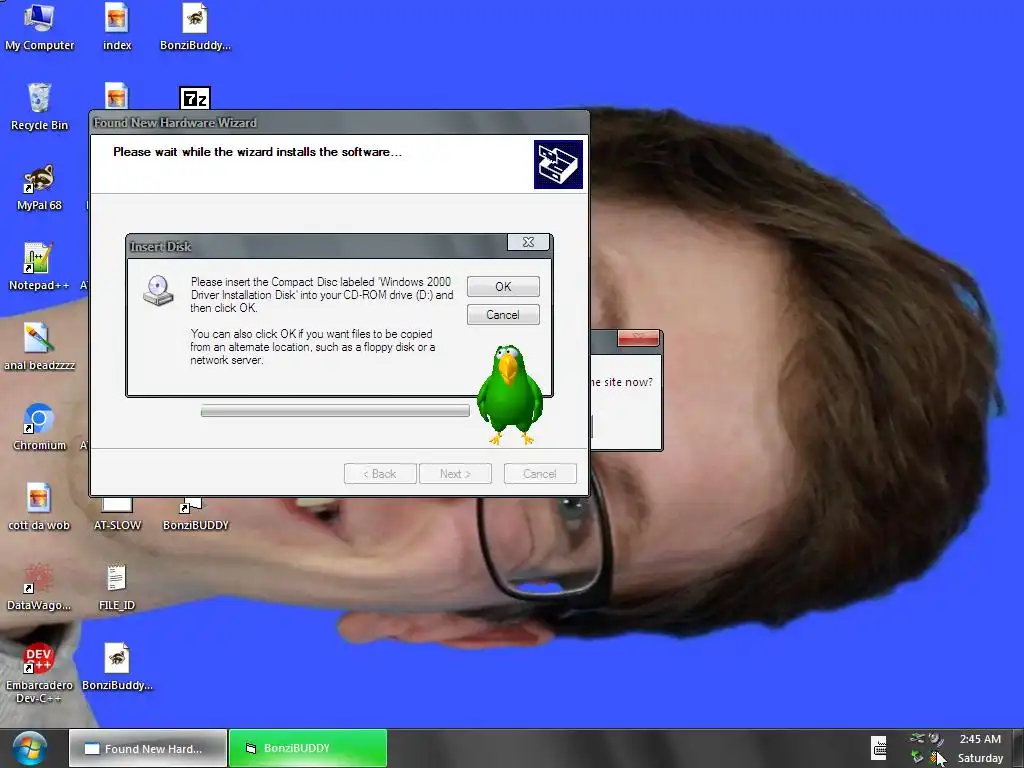Open the on-screen keyboard taskbar icon

click(879, 748)
